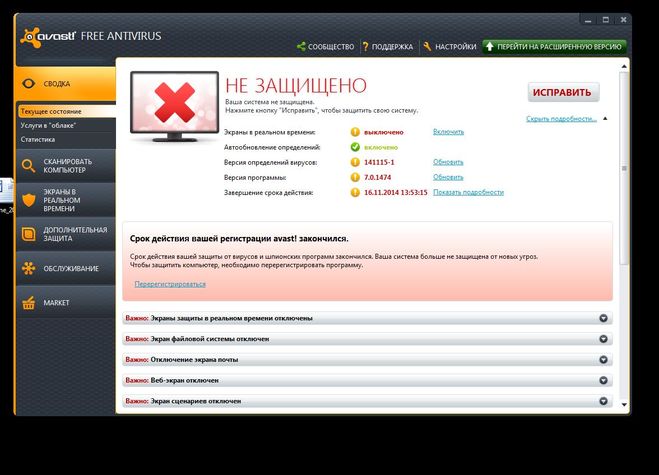Click the version value 7.0.1474
The height and width of the screenshot is (475, 659).
377,177
